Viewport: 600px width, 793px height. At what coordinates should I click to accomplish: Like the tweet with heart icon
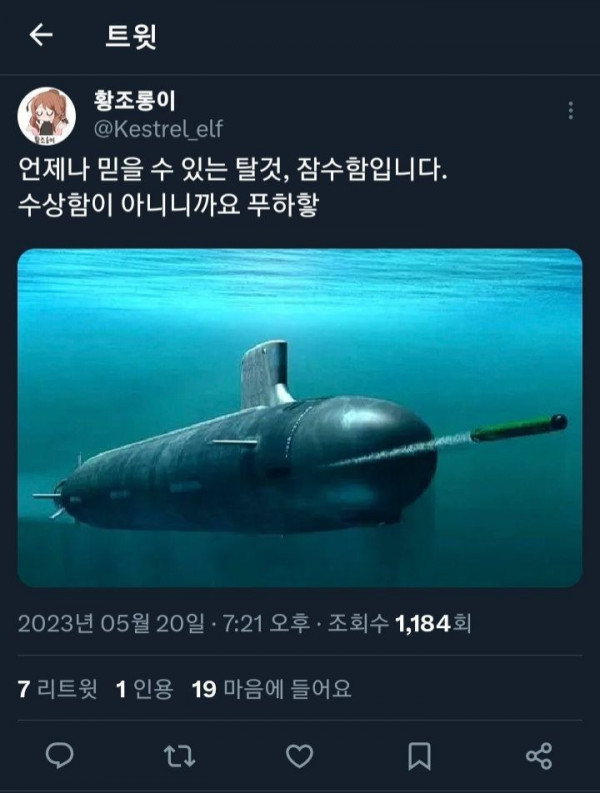pos(299,756)
